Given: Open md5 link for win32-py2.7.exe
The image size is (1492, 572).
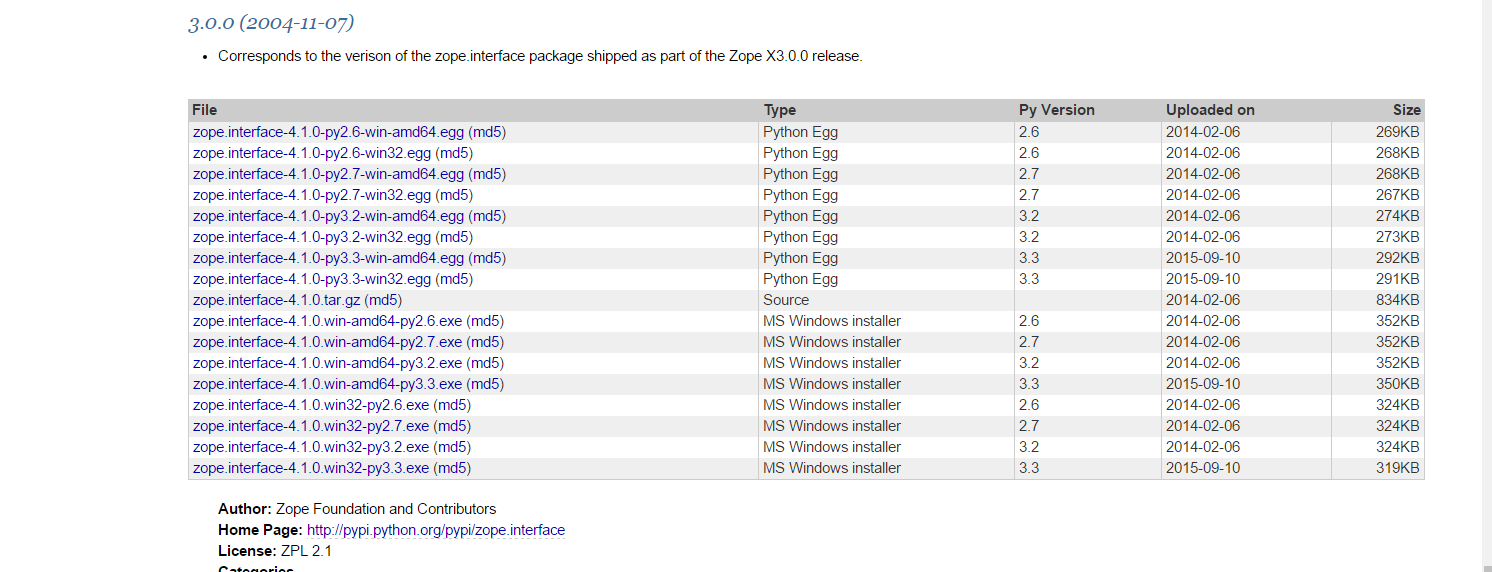Looking at the screenshot, I should click(x=452, y=426).
